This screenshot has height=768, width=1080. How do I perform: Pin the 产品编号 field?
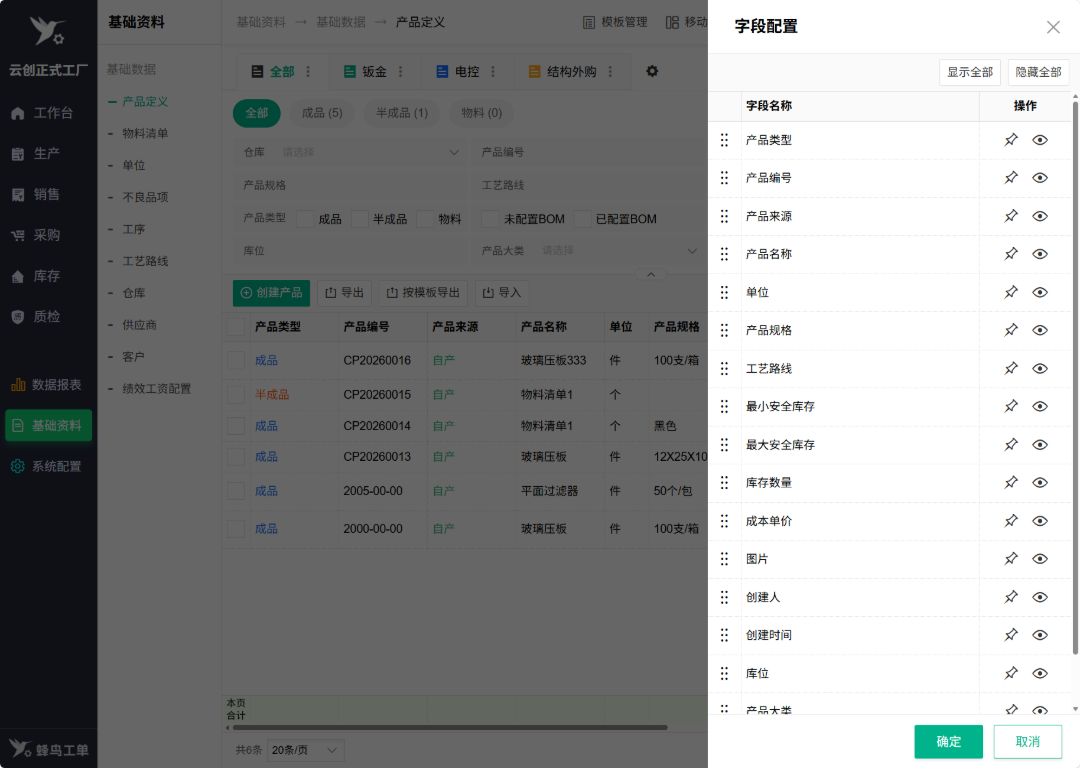coord(1010,178)
